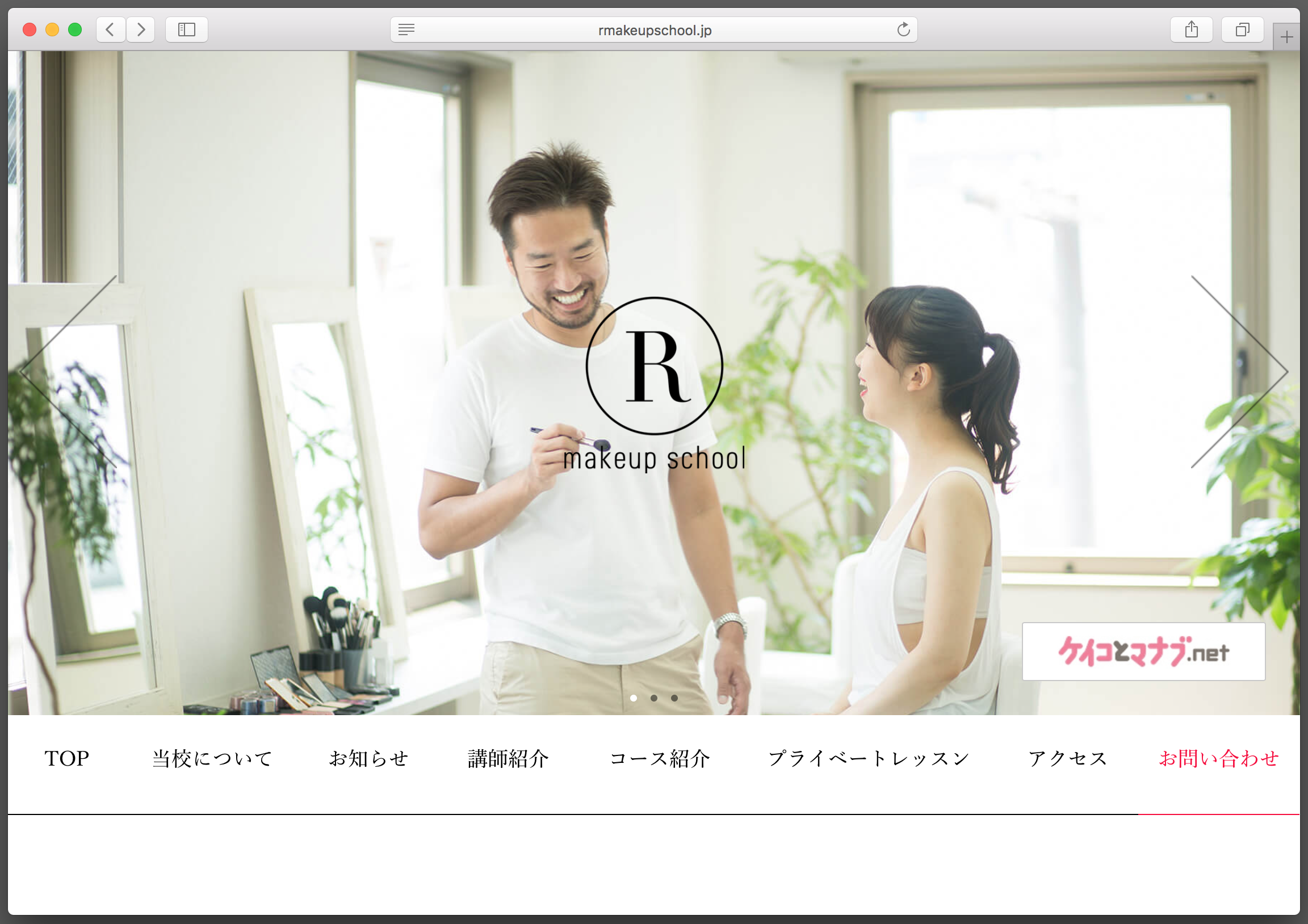Open a new tab with plus button
1308x924 pixels.
1286,37
